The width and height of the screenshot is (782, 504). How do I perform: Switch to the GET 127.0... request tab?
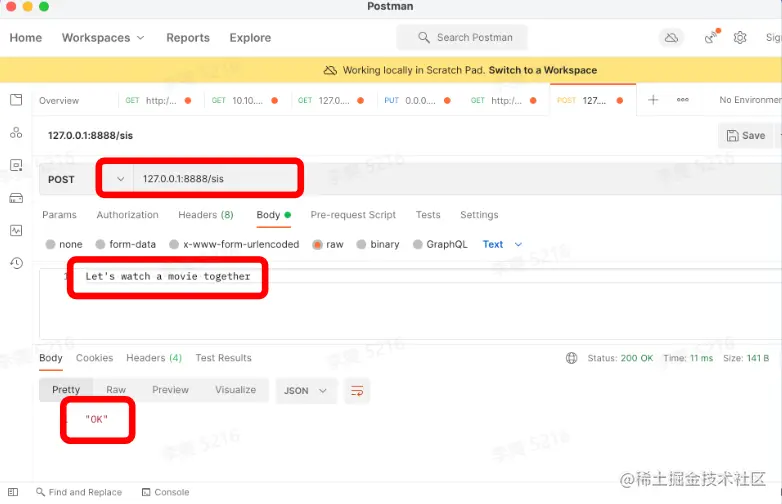click(x=331, y=101)
